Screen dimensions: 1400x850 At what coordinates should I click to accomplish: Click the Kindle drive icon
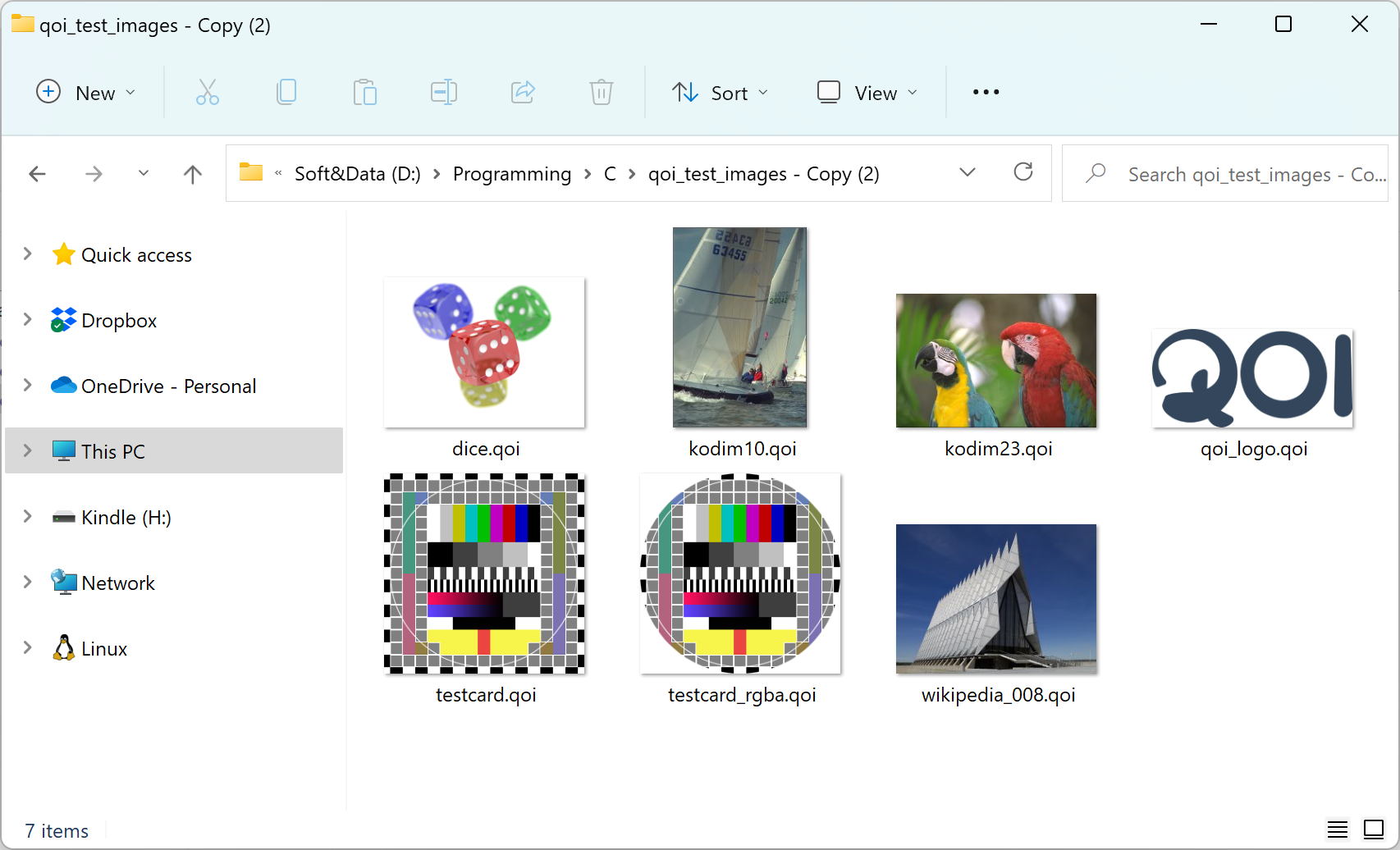(63, 518)
